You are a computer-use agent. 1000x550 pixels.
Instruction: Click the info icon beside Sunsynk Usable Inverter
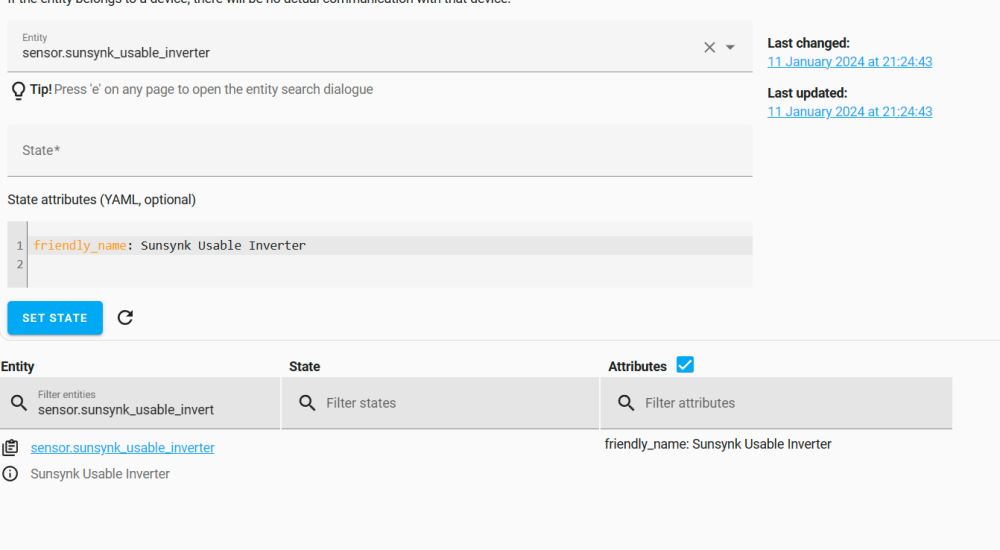tap(10, 474)
